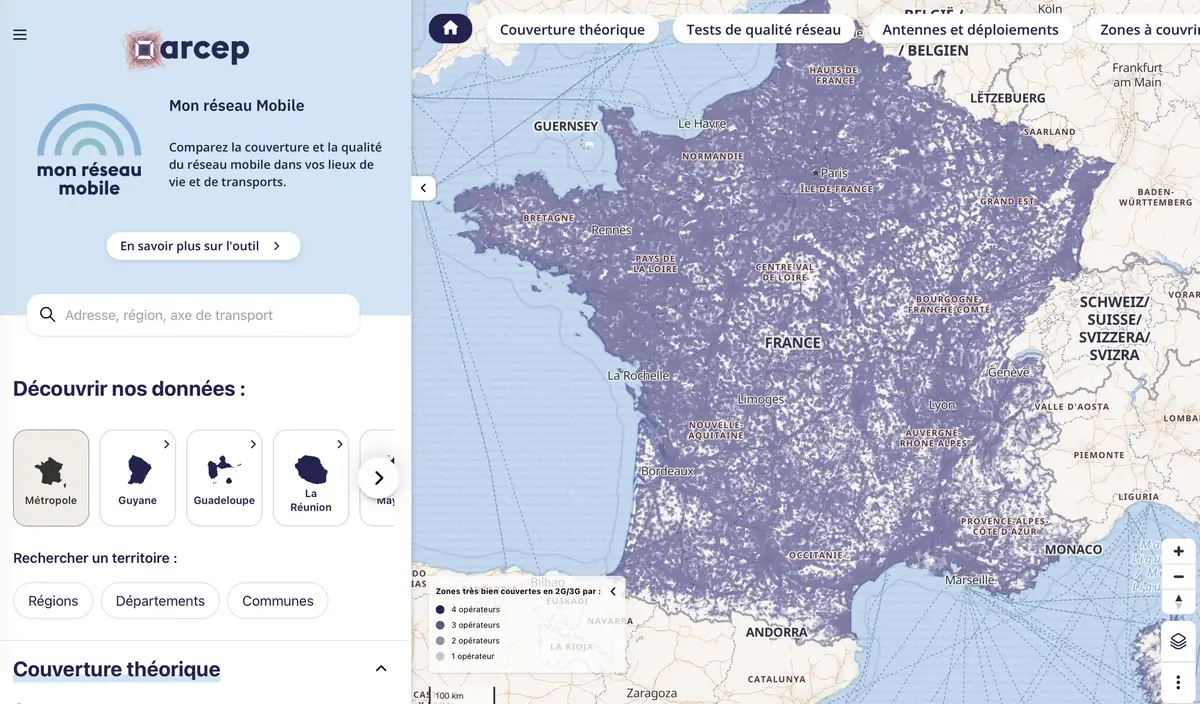This screenshot has width=1200, height=704.
Task: Click the NORMANDIE region label
Action: [713, 157]
